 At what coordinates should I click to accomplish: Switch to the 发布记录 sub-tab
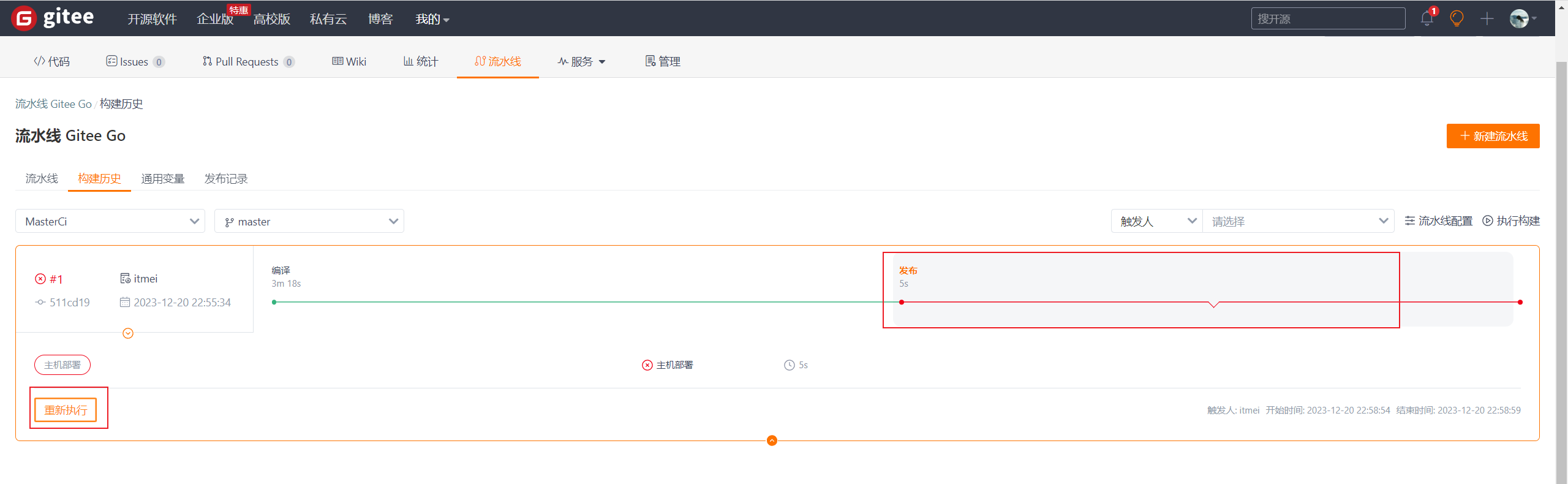pyautogui.click(x=226, y=178)
